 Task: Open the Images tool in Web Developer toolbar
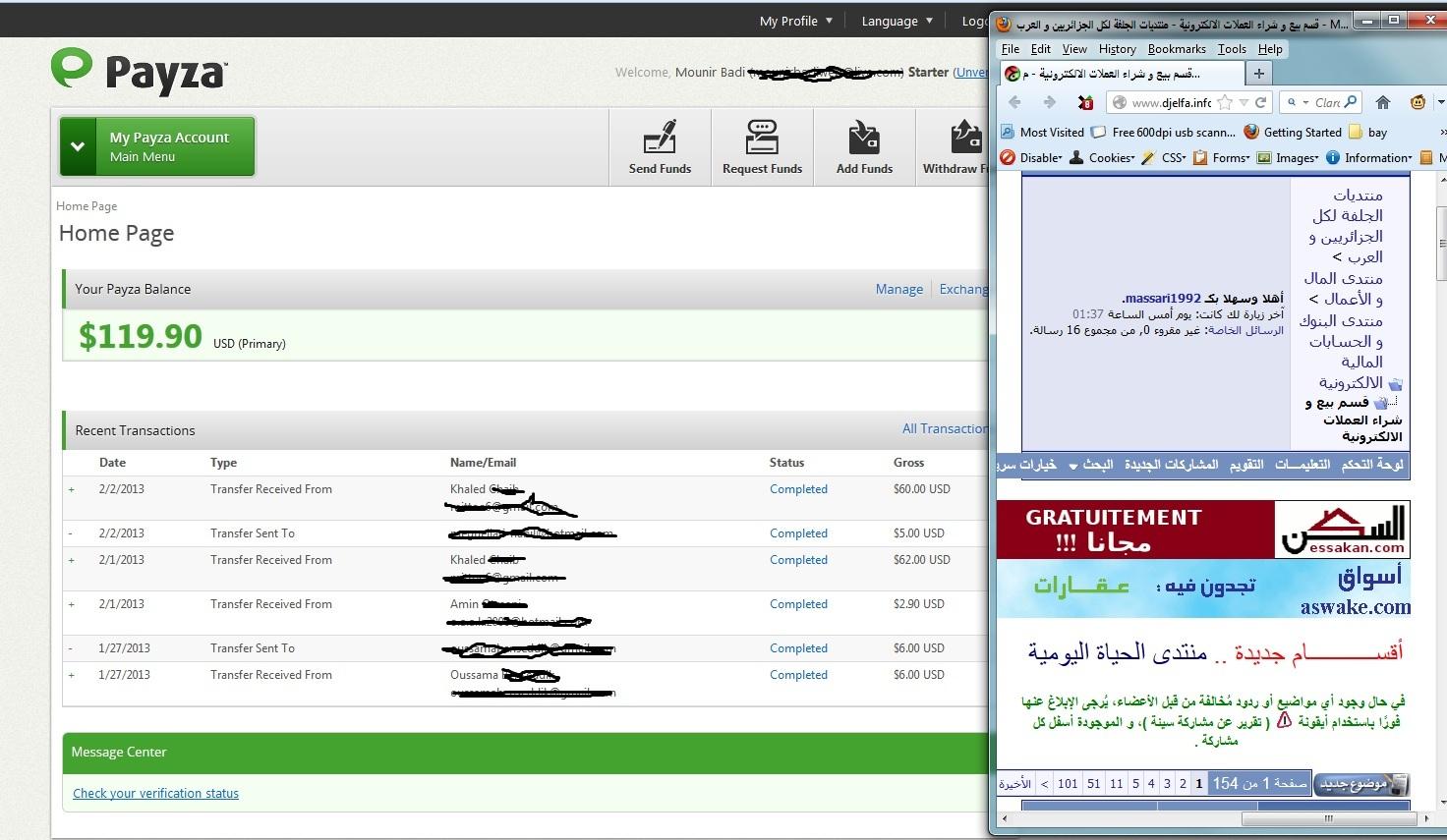coord(1289,157)
